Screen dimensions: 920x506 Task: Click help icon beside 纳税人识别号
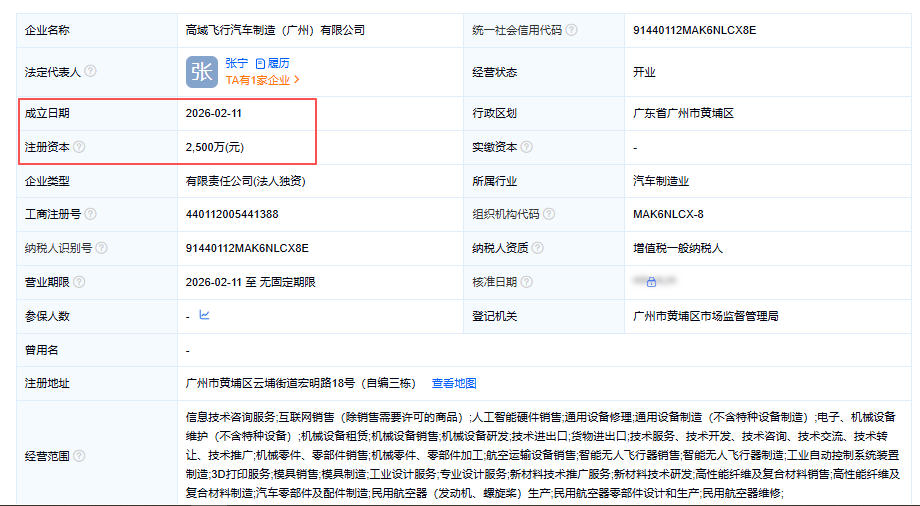102,248
